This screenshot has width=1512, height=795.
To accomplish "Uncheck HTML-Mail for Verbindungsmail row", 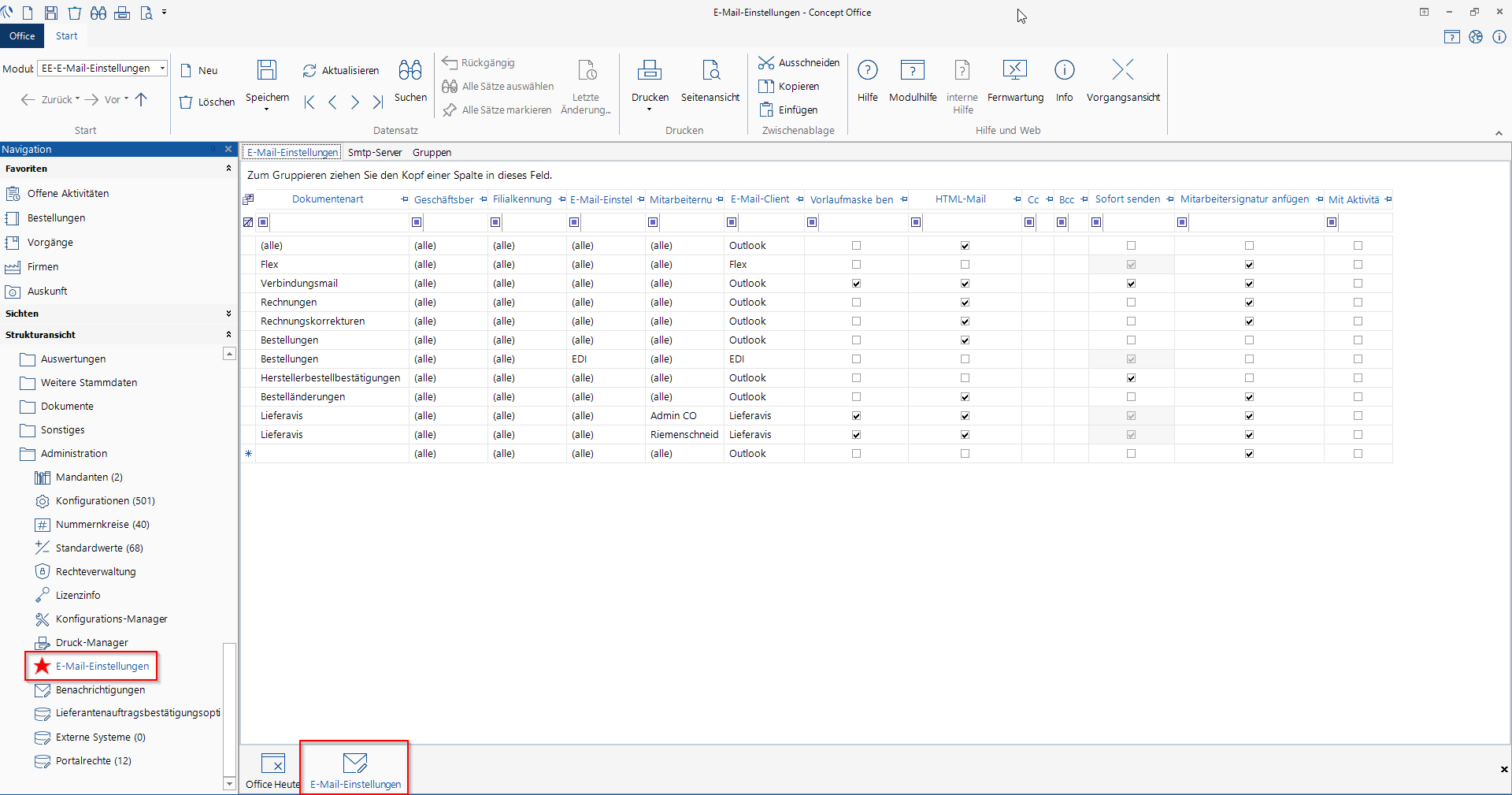I will (x=965, y=284).
